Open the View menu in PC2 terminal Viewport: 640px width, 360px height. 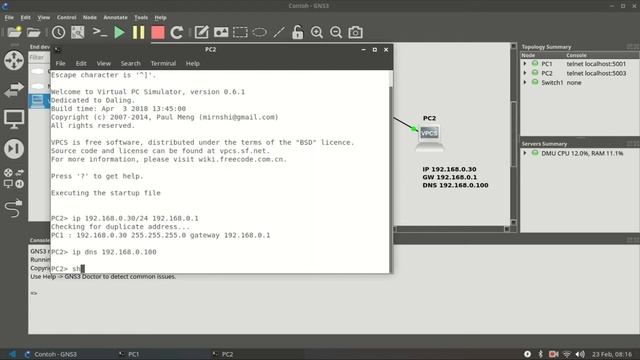coord(104,63)
